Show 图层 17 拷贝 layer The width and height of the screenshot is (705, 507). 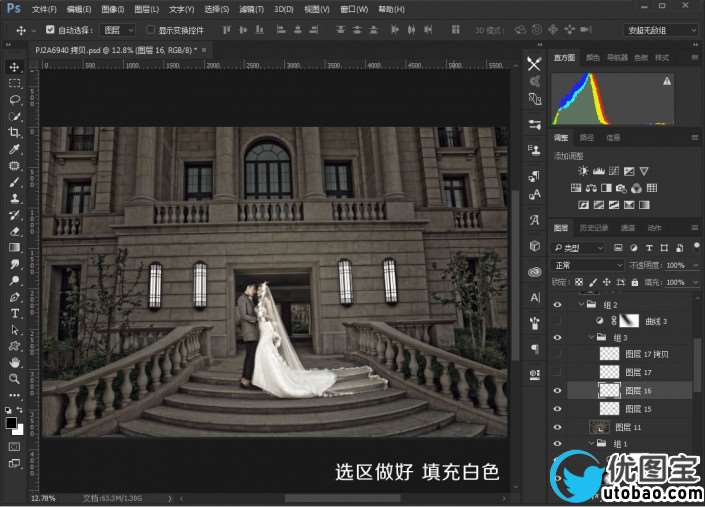(x=558, y=354)
